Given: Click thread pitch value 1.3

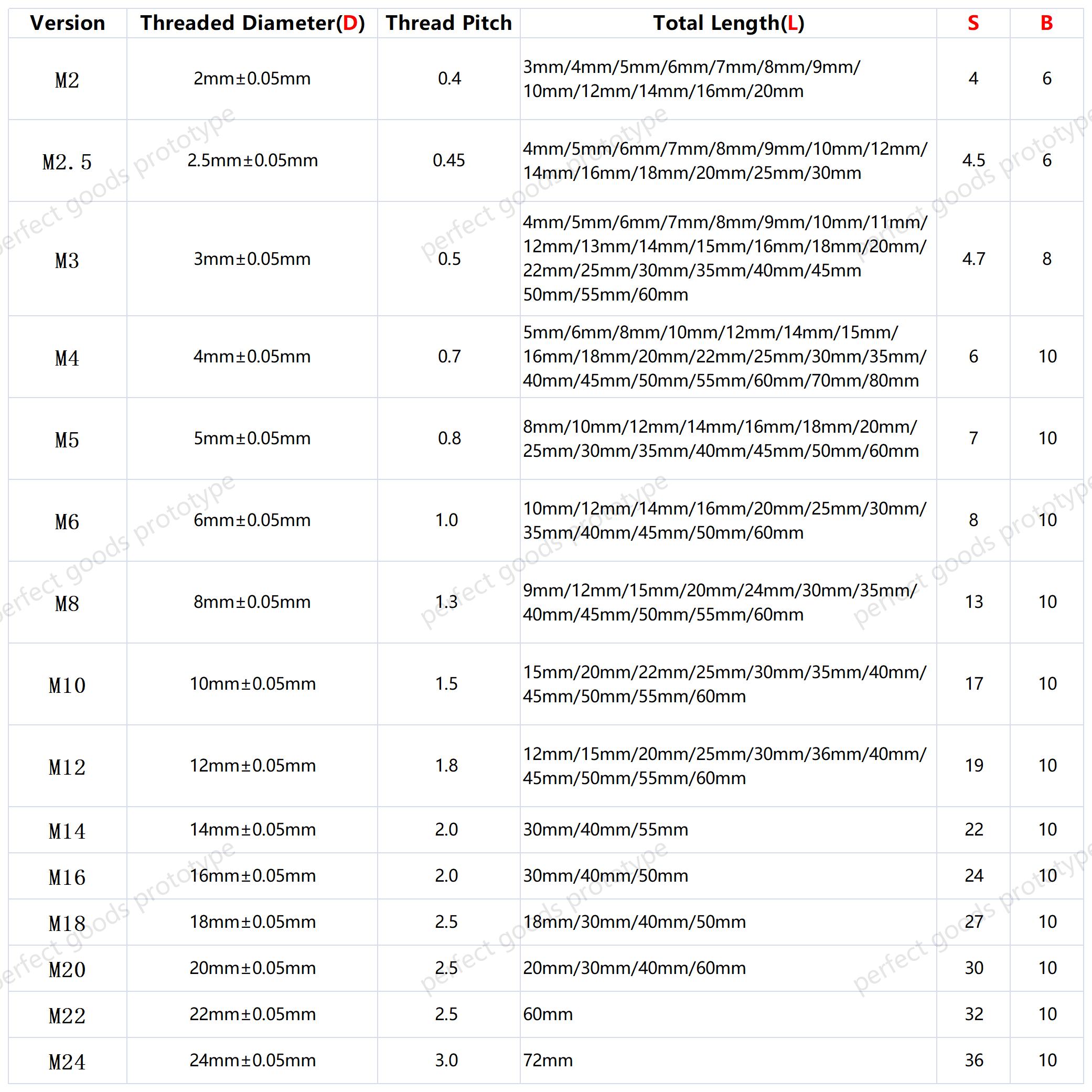Looking at the screenshot, I should [x=446, y=602].
